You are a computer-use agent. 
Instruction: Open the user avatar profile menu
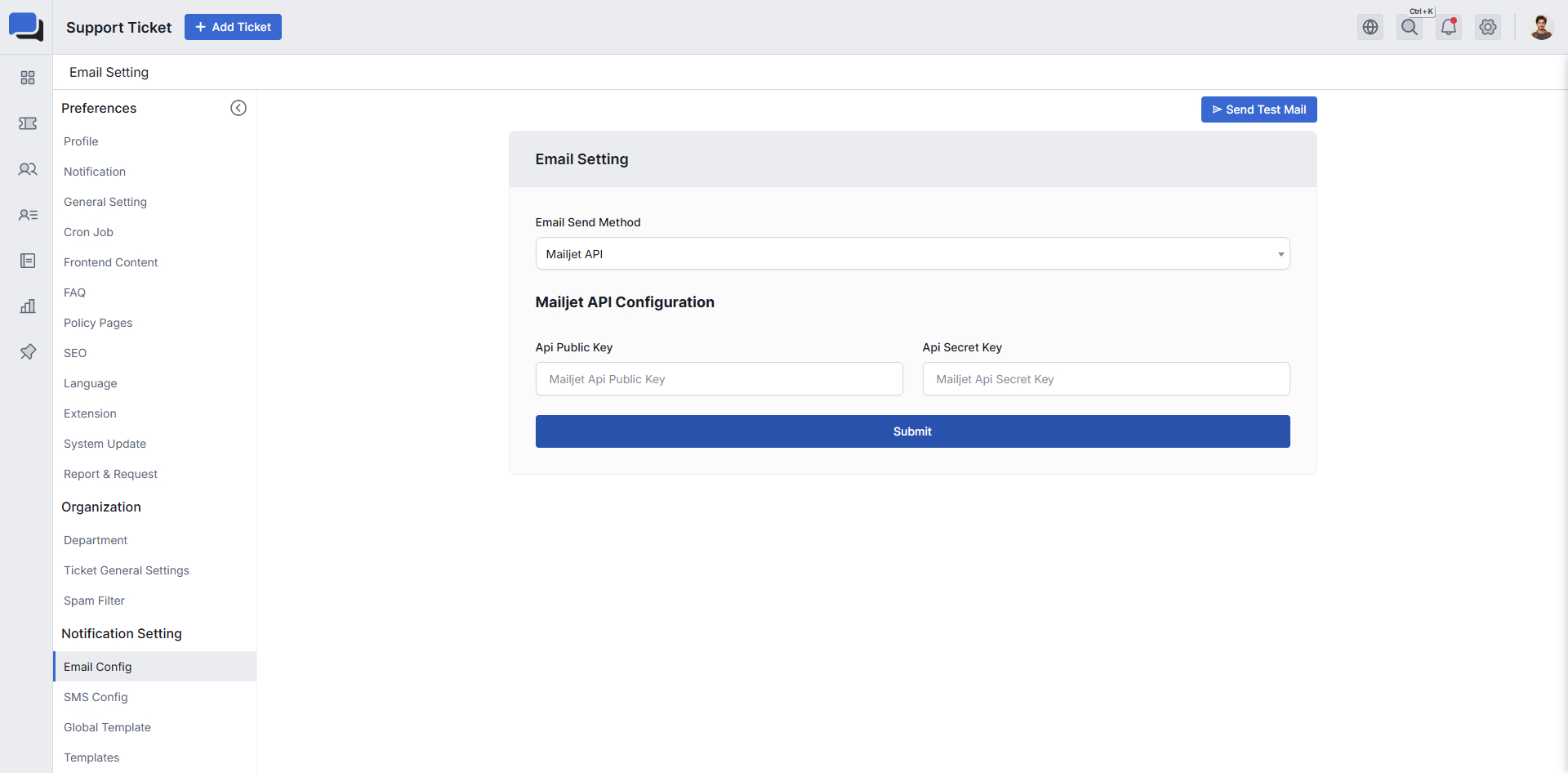(1541, 27)
